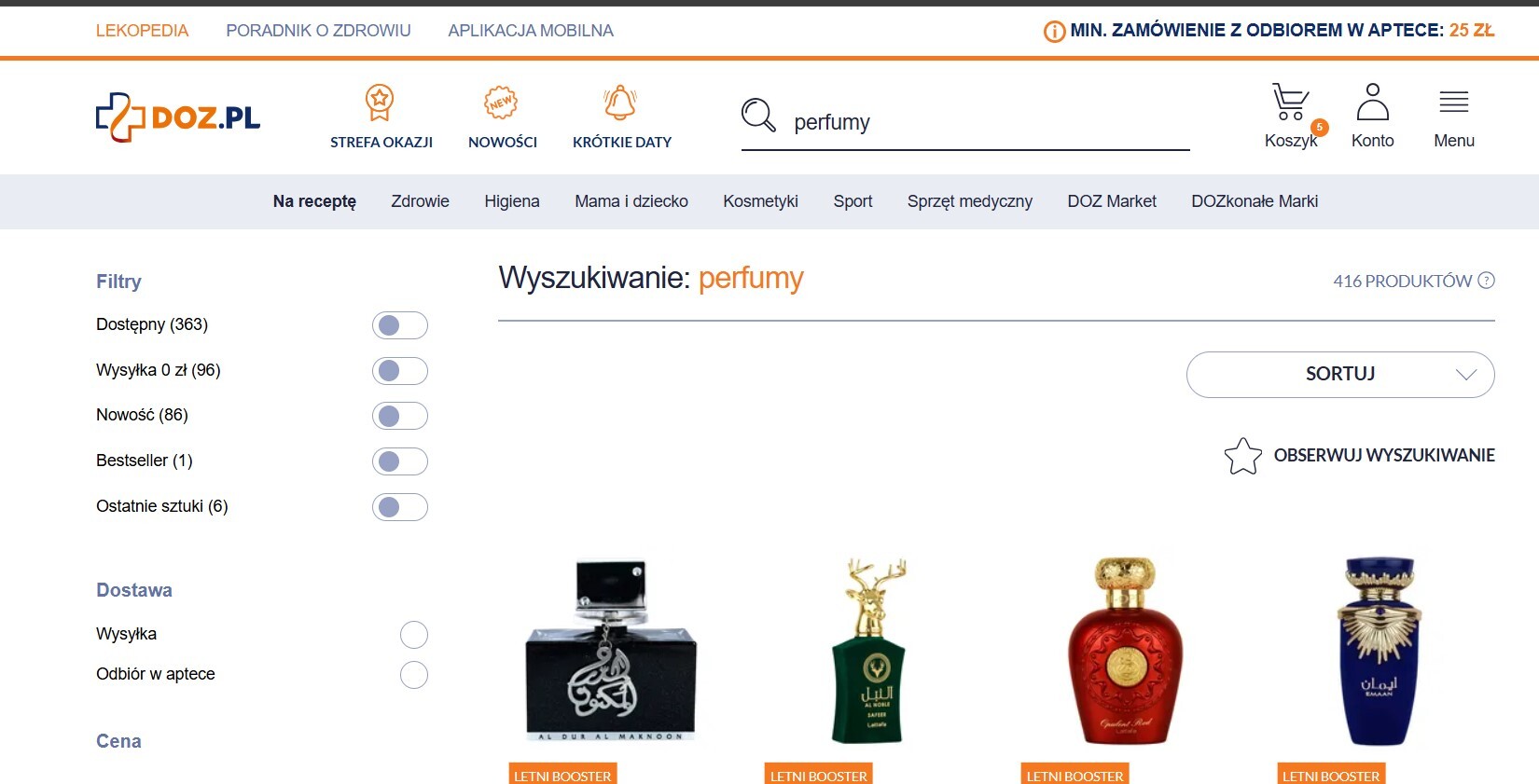Open the Kosmetyki category menu
1539x784 pixels.
click(x=760, y=201)
